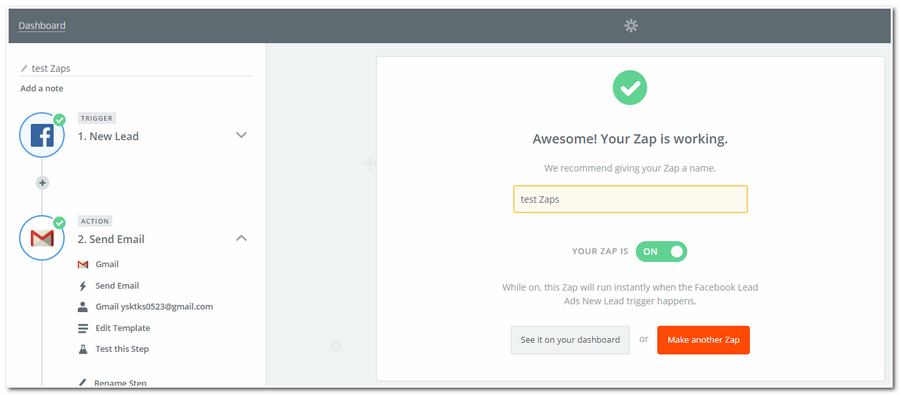Viewport: 900px width, 395px height.
Task: Click the Zap name input field
Action: point(630,199)
